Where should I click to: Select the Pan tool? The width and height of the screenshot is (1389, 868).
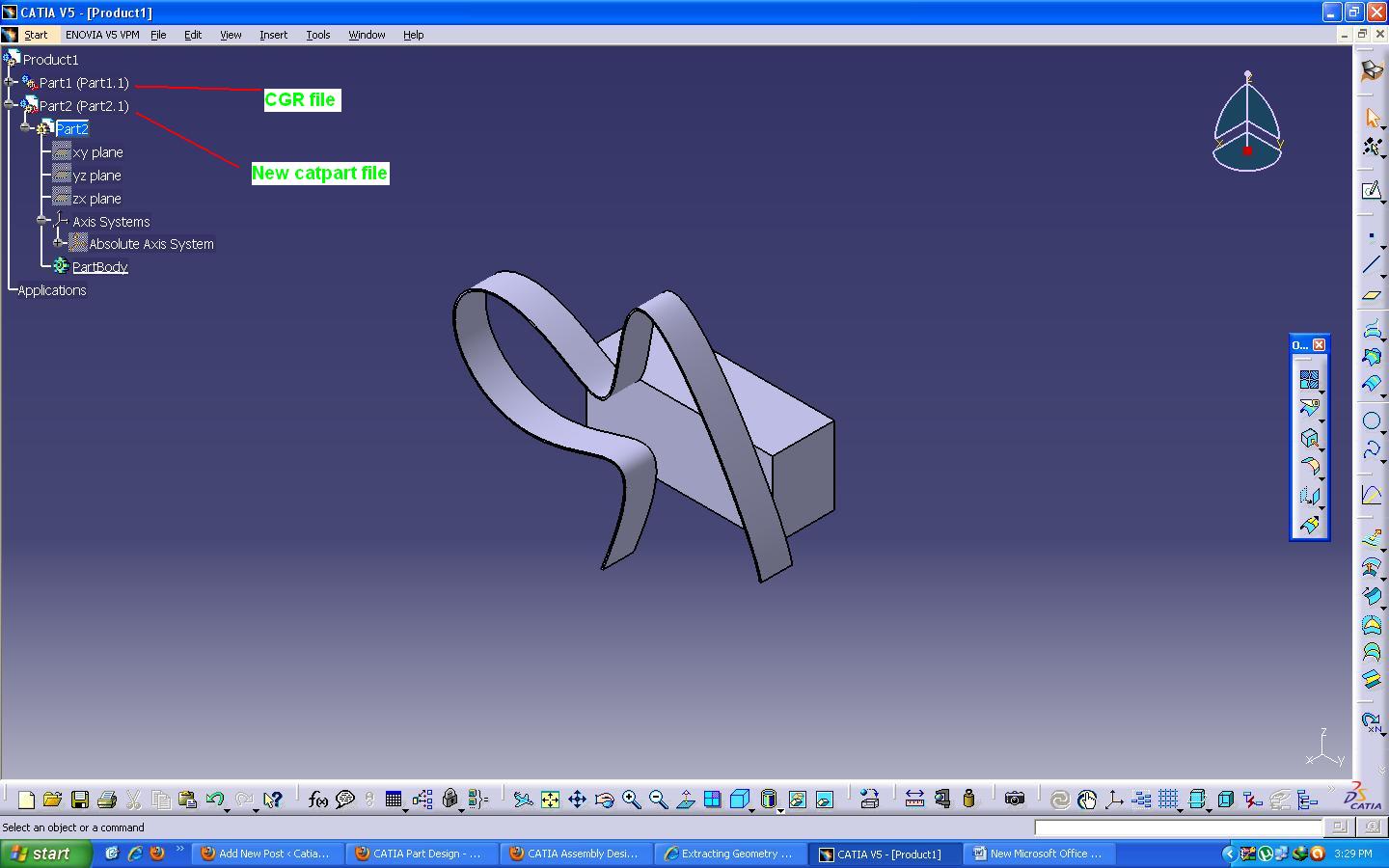[577, 800]
